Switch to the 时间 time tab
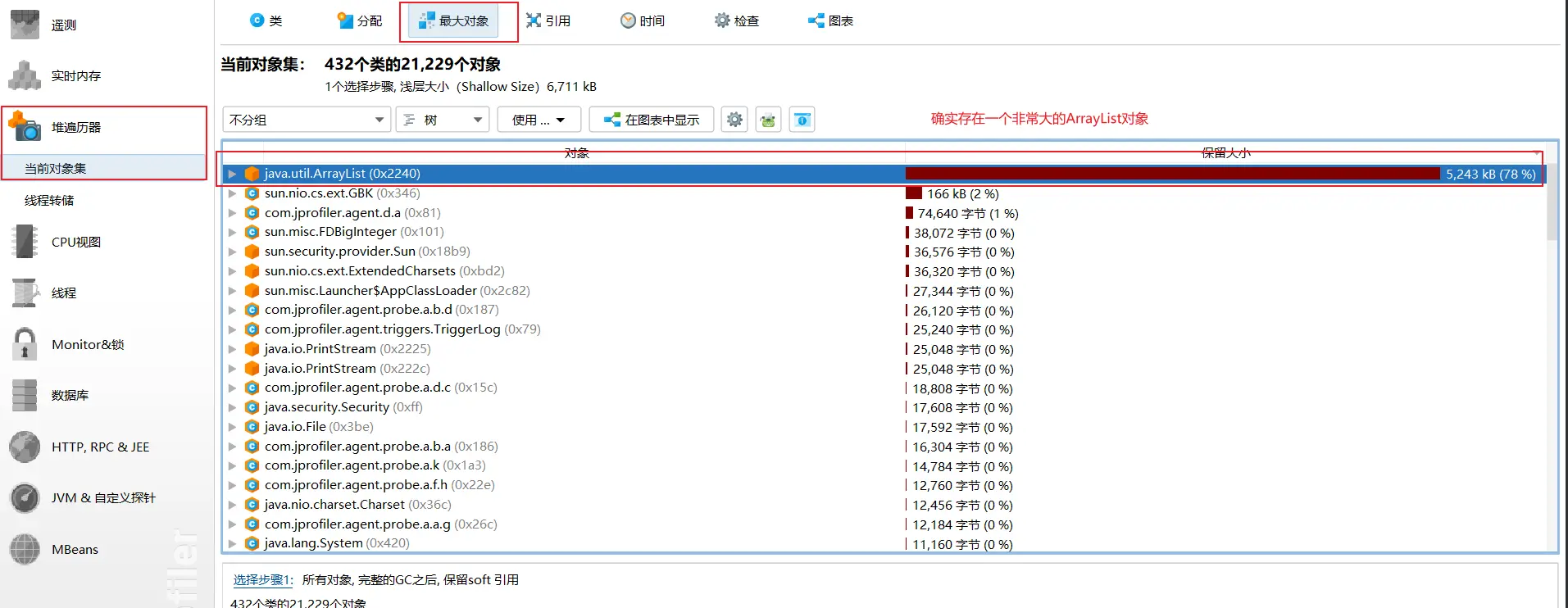The width and height of the screenshot is (1568, 608). pyautogui.click(x=643, y=20)
